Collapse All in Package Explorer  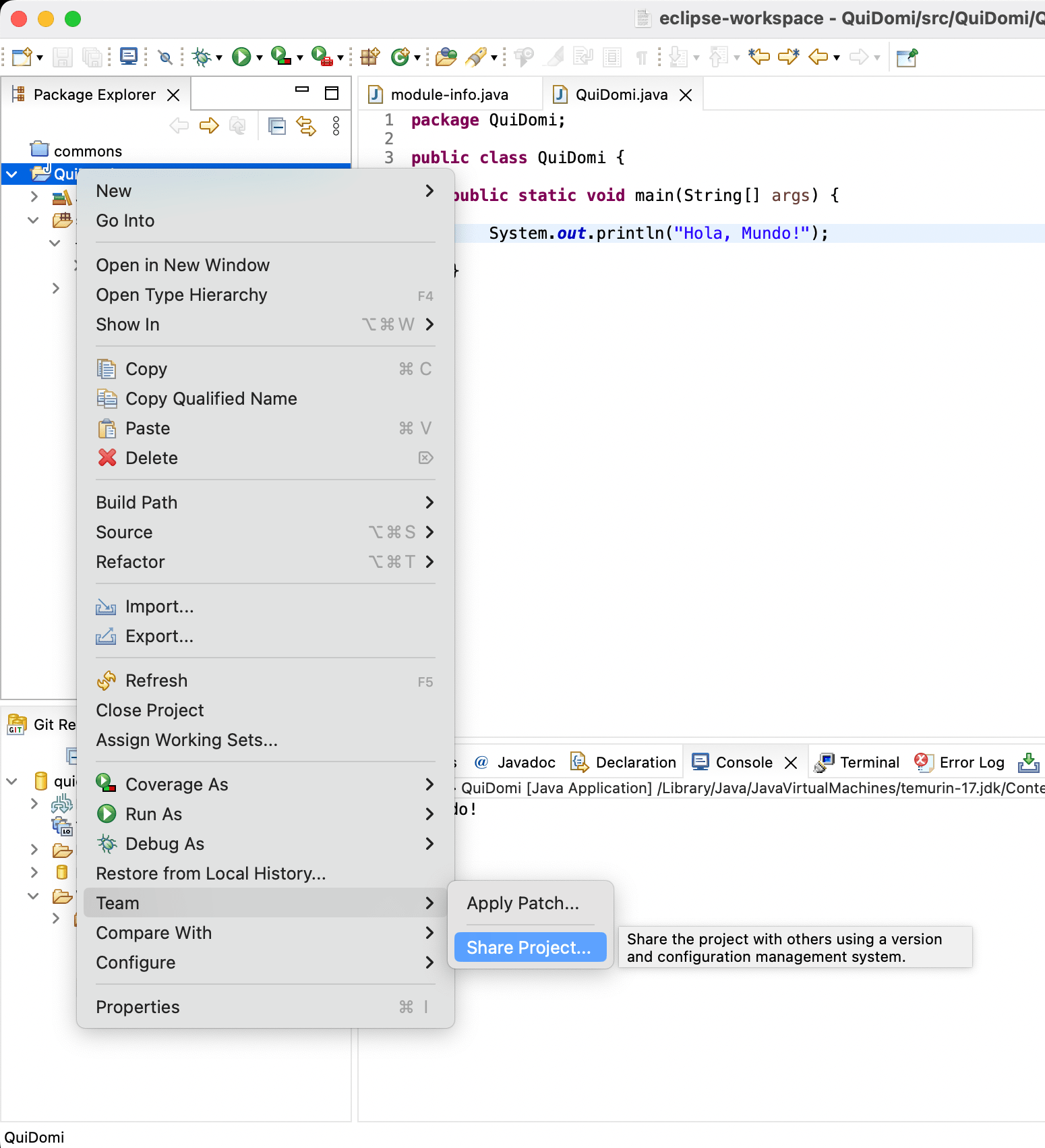click(x=277, y=126)
